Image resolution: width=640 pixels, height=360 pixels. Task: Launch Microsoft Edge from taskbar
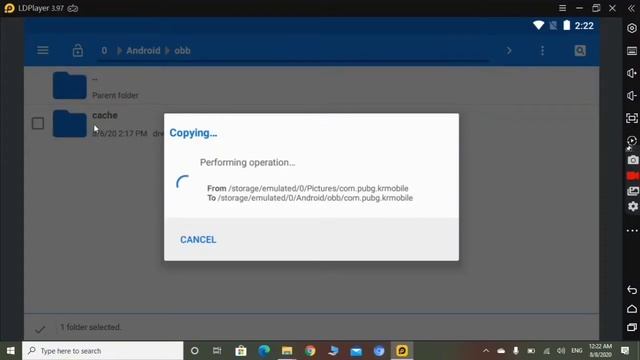point(264,351)
